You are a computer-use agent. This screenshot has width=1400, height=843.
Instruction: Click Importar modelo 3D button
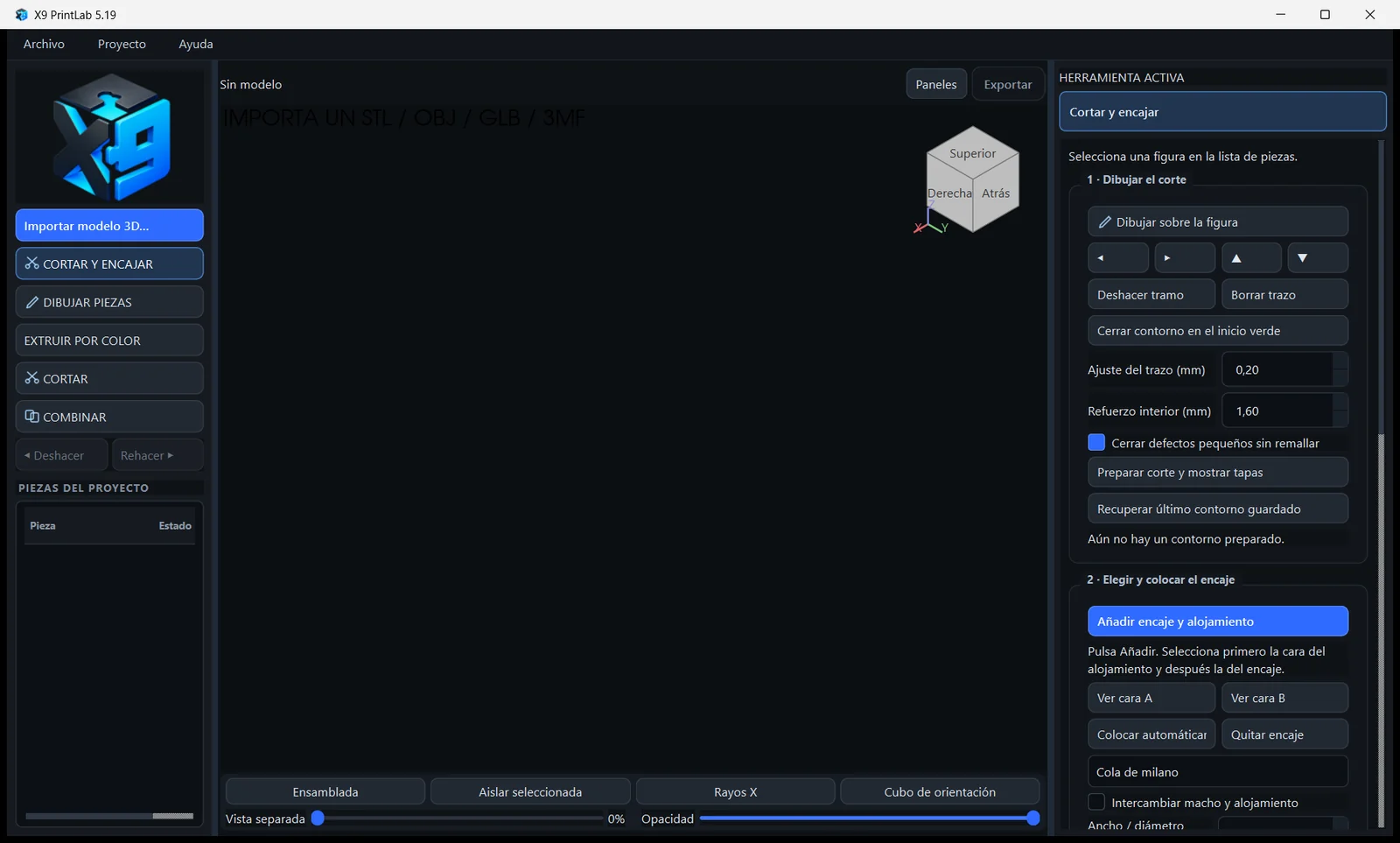pos(109,225)
